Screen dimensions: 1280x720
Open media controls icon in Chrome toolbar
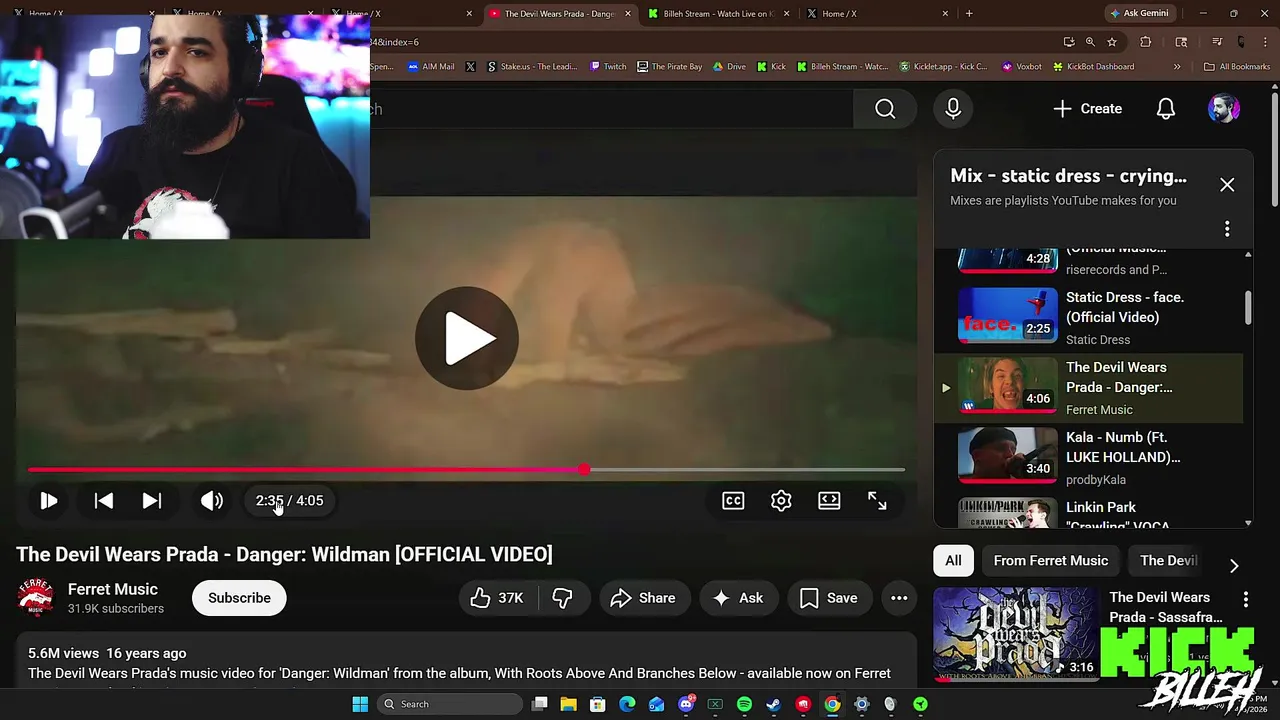1217,42
